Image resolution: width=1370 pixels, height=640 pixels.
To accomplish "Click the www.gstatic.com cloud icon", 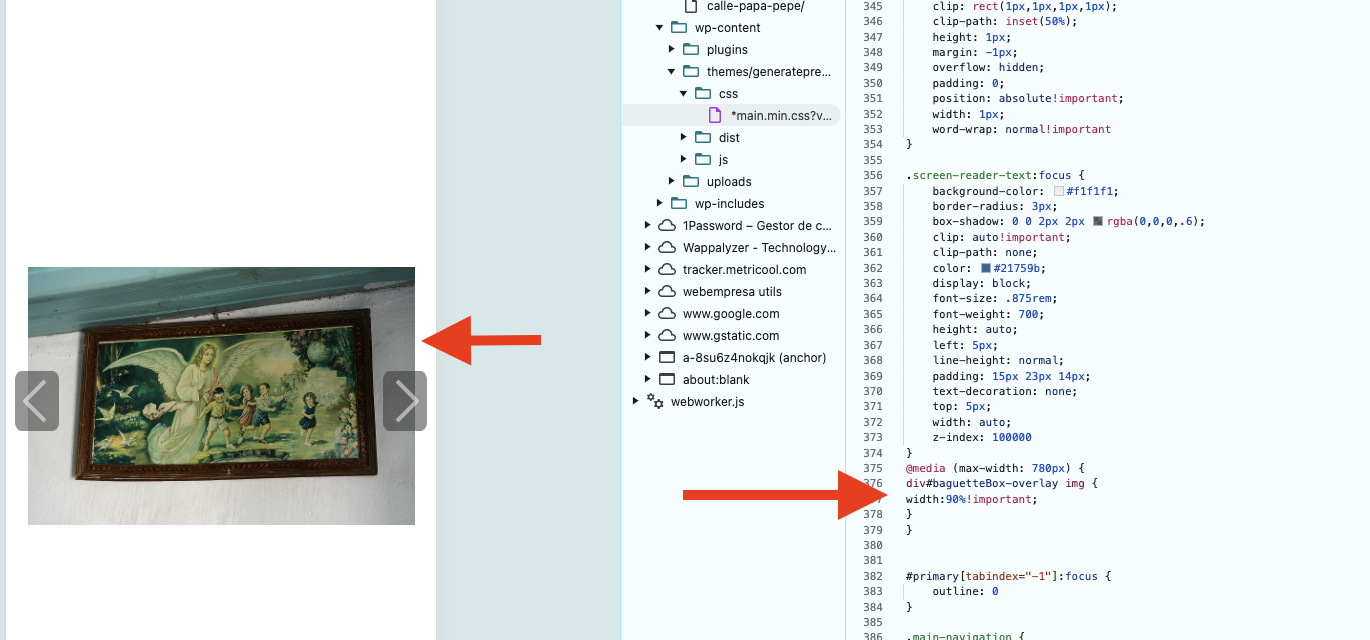I will (x=667, y=336).
